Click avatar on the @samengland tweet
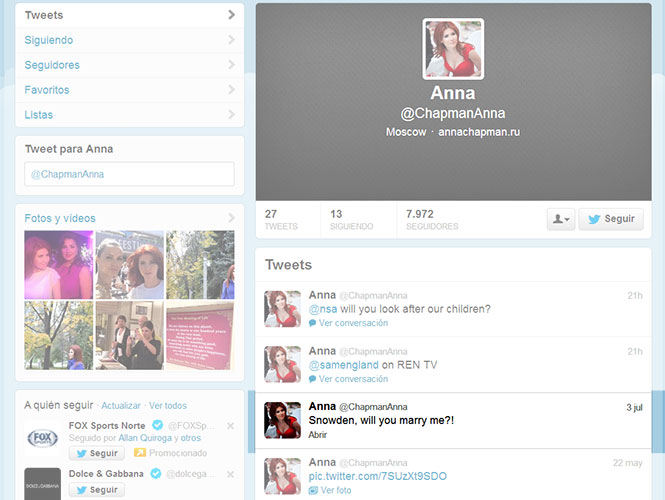Image resolution: width=665 pixels, height=500 pixels. coord(282,364)
